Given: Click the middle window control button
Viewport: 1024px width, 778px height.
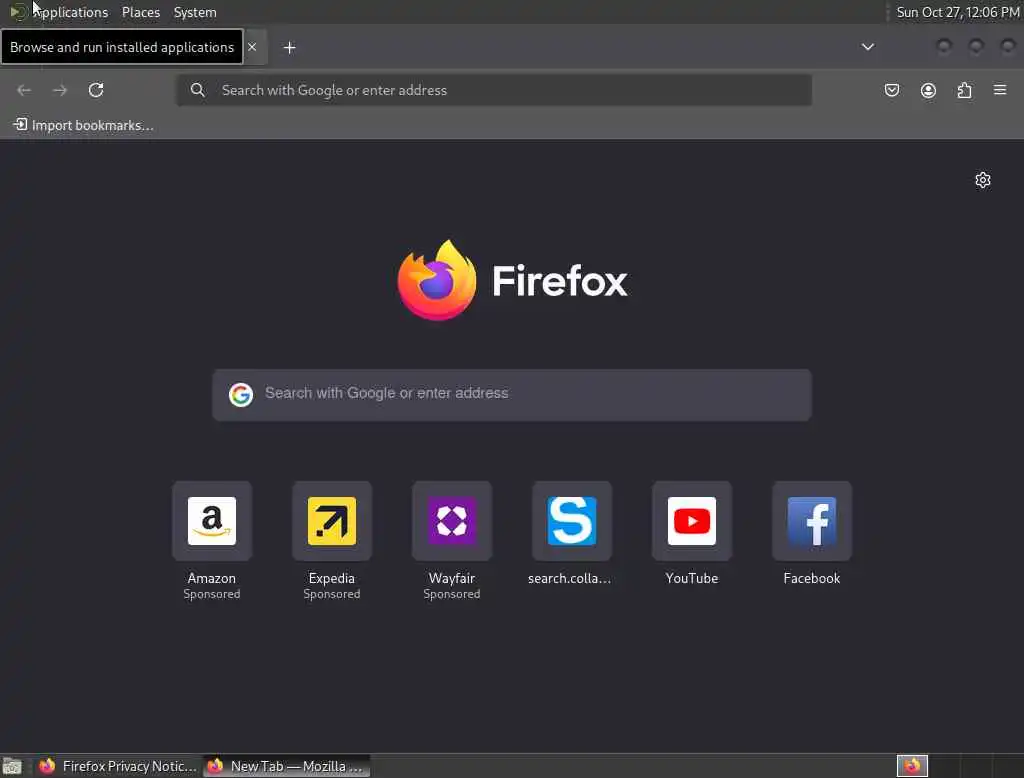Looking at the screenshot, I should (x=976, y=46).
